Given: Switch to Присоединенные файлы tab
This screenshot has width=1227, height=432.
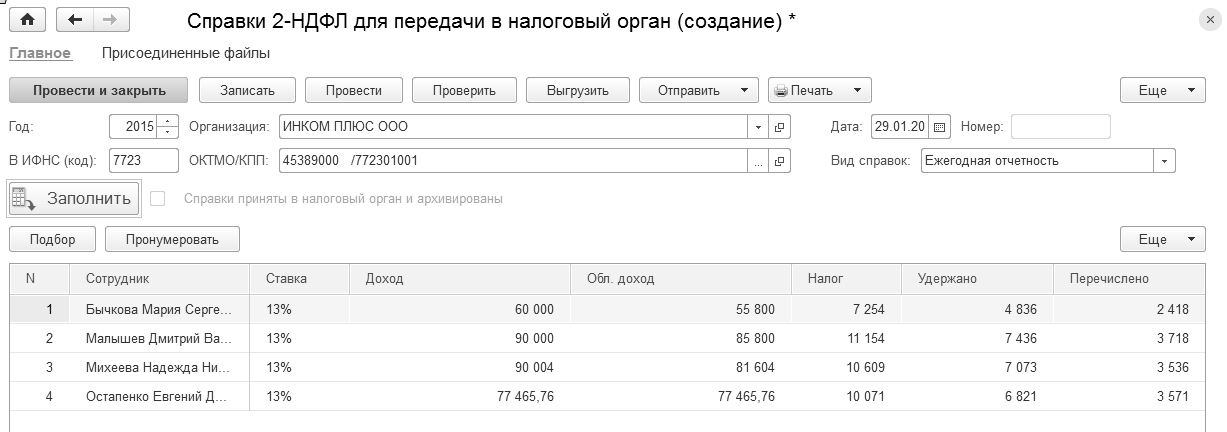Looking at the screenshot, I should [x=186, y=53].
